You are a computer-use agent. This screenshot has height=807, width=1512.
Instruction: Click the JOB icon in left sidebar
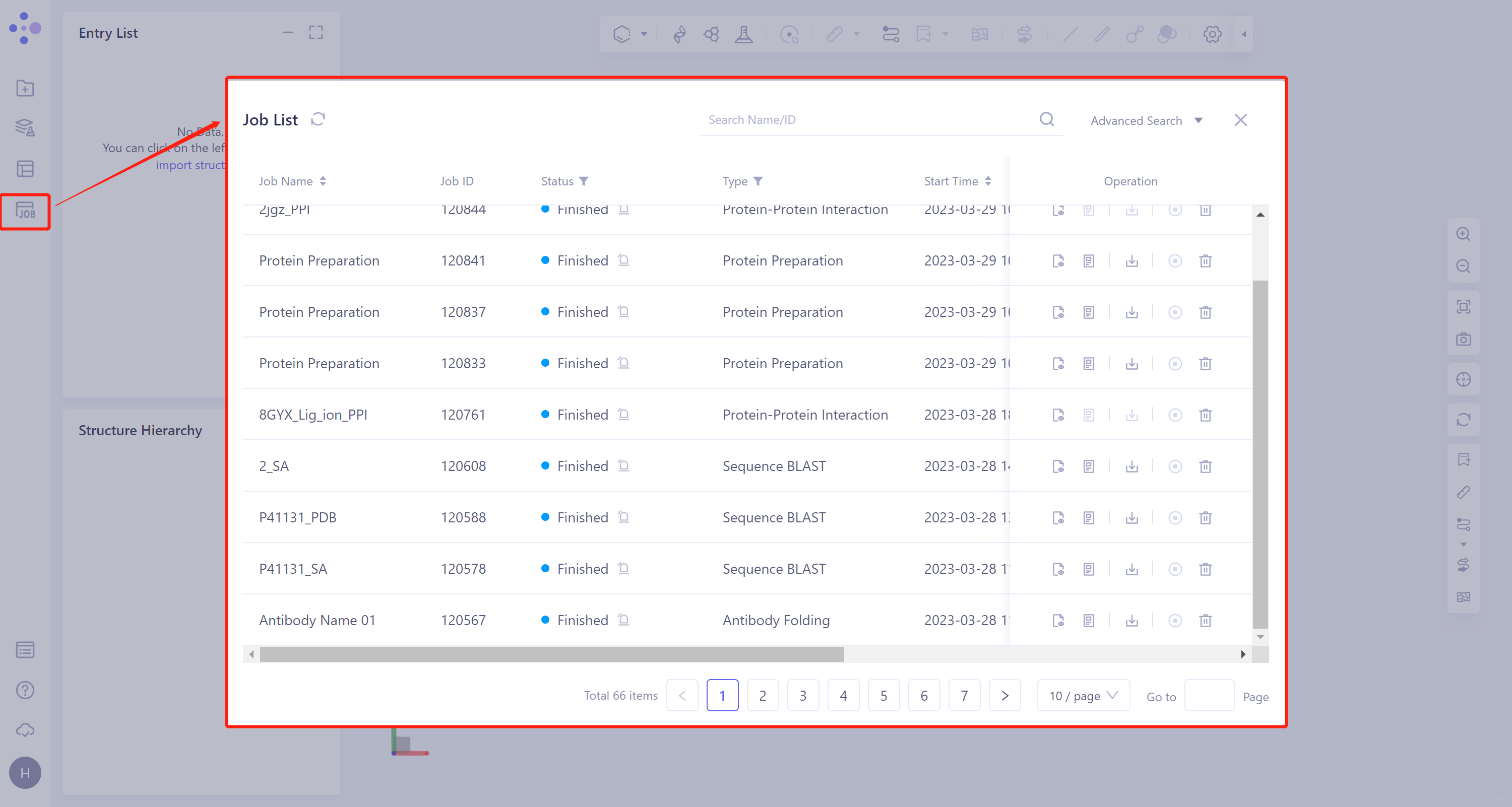[x=25, y=211]
